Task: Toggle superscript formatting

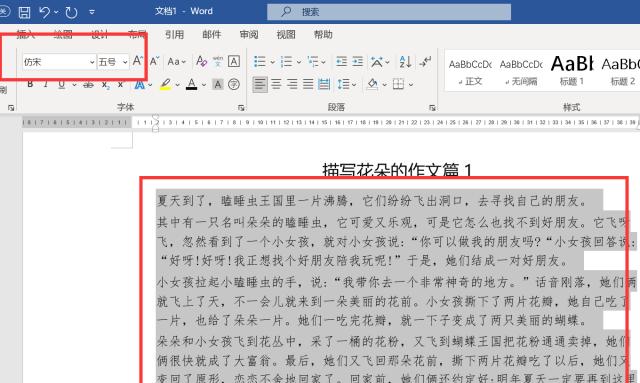Action: pos(120,85)
